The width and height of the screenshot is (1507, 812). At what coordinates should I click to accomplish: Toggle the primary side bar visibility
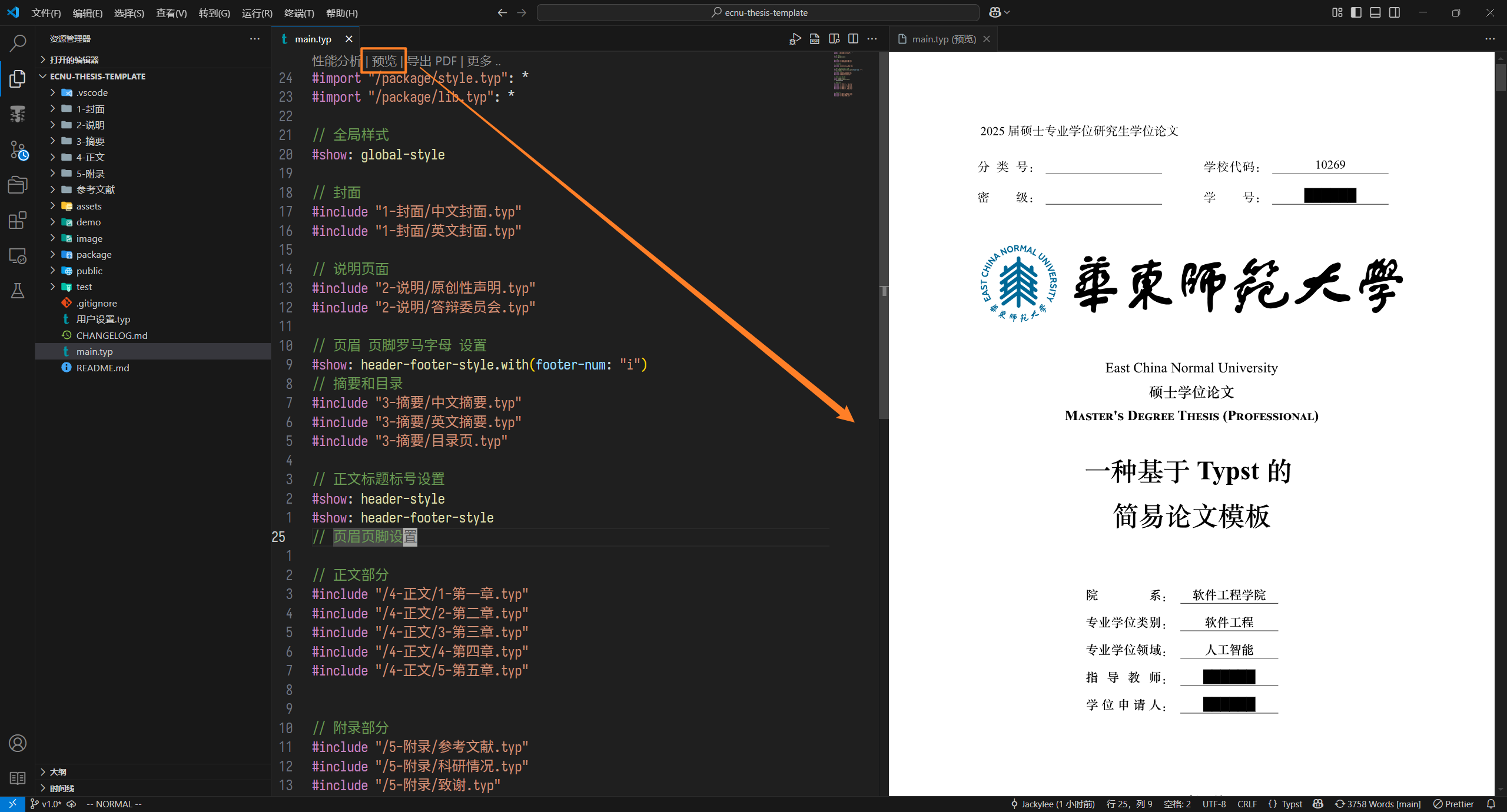coord(1356,12)
